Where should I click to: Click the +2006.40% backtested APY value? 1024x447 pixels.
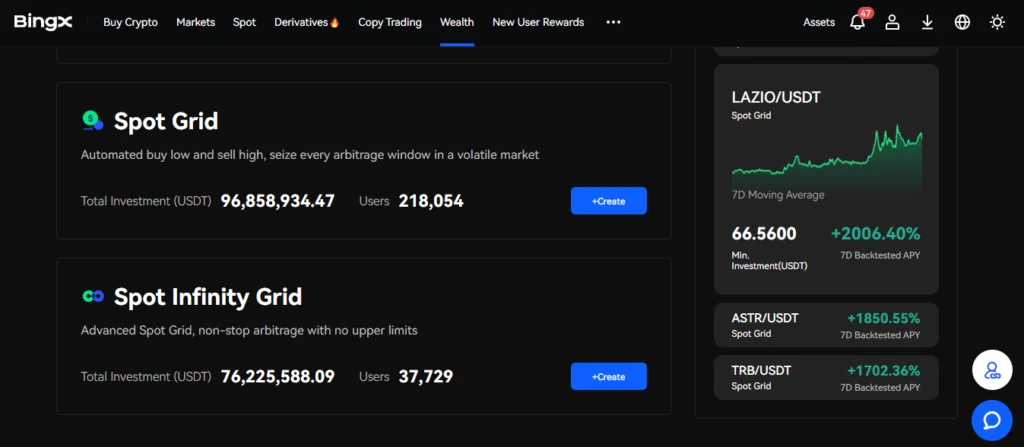click(875, 233)
